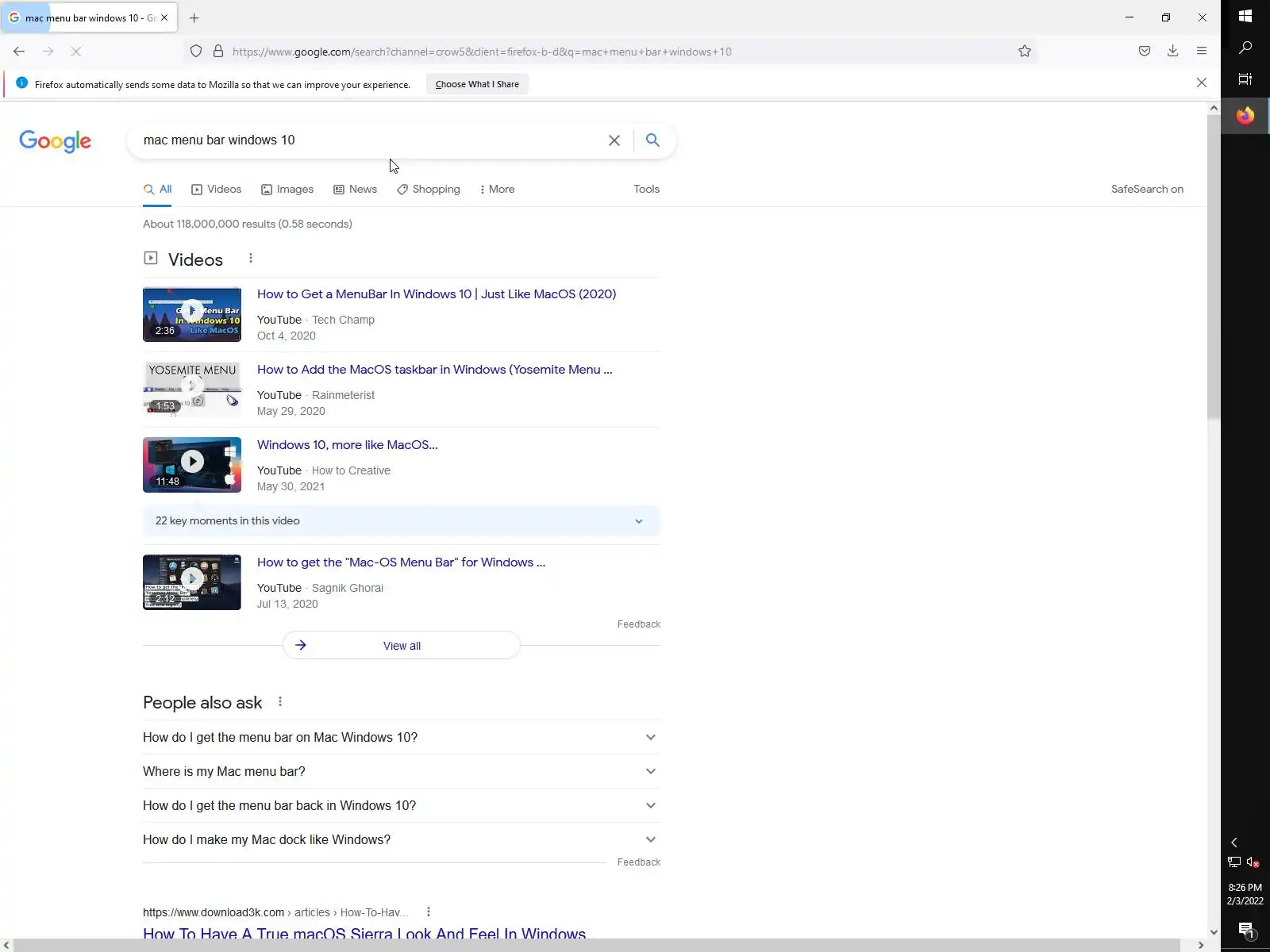Open the Firefox application menu
This screenshot has height=952, width=1270.
click(1202, 52)
